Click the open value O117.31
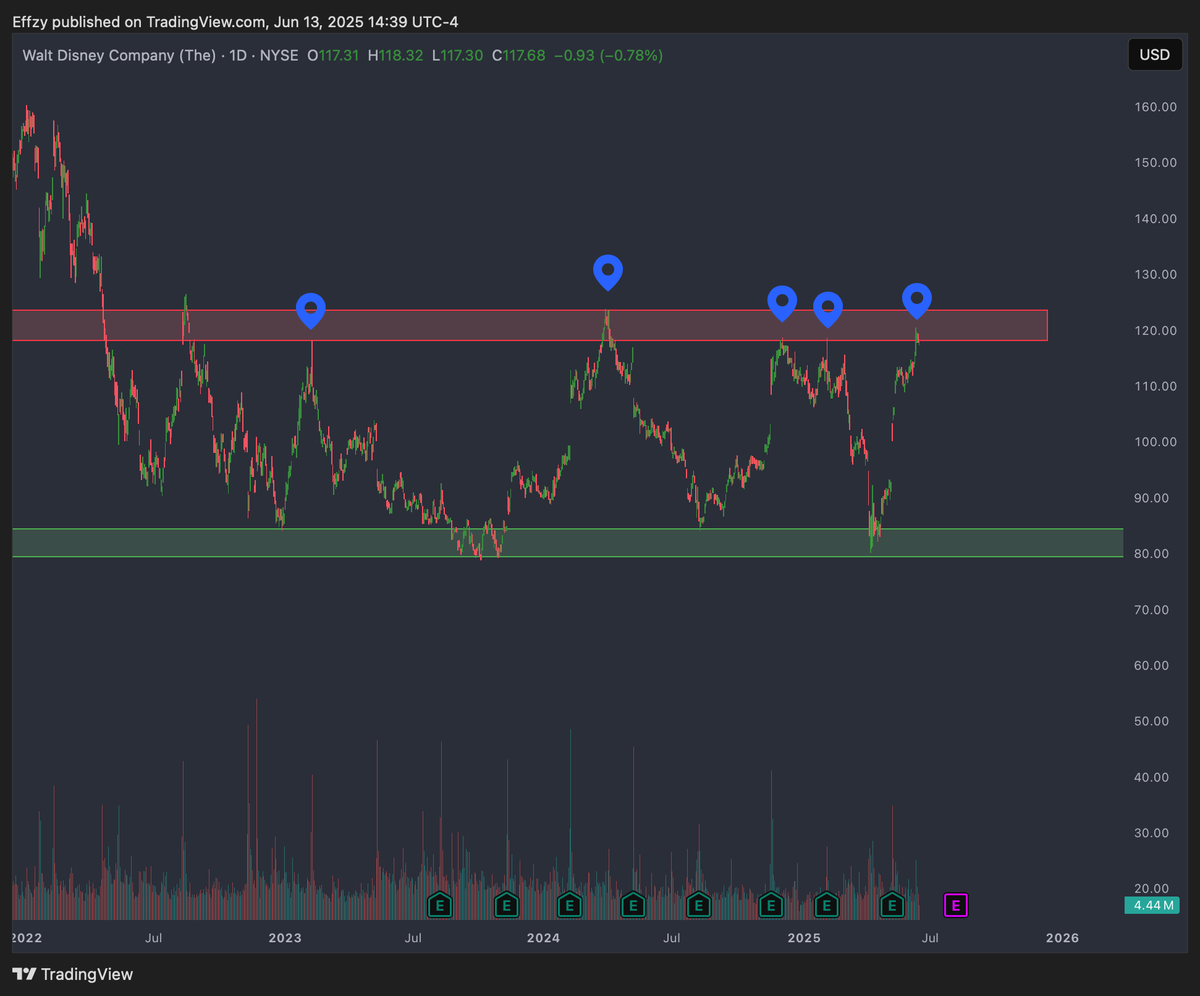 pyautogui.click(x=333, y=55)
